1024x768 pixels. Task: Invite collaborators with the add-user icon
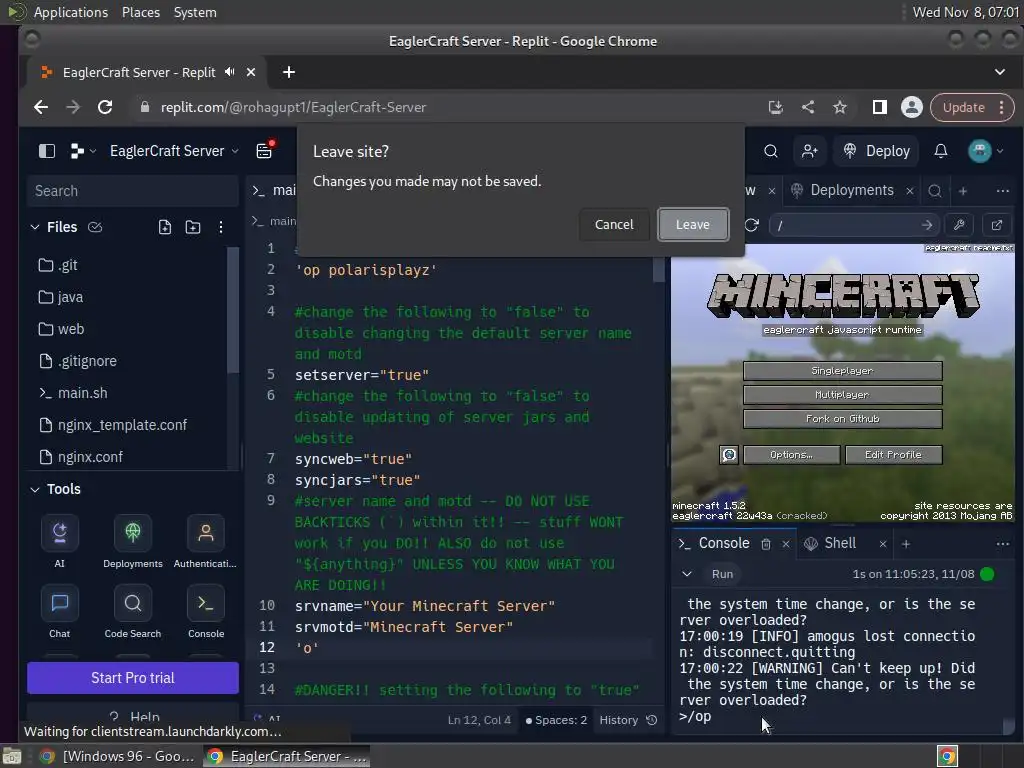[x=810, y=151]
